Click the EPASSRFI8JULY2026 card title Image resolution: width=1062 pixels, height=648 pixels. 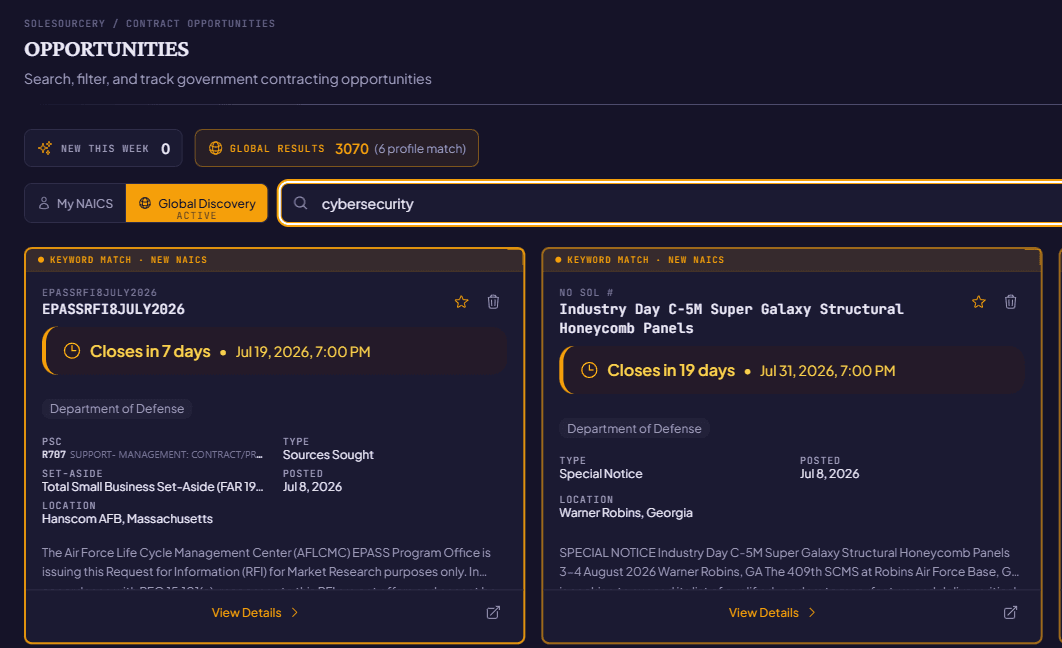(x=113, y=309)
